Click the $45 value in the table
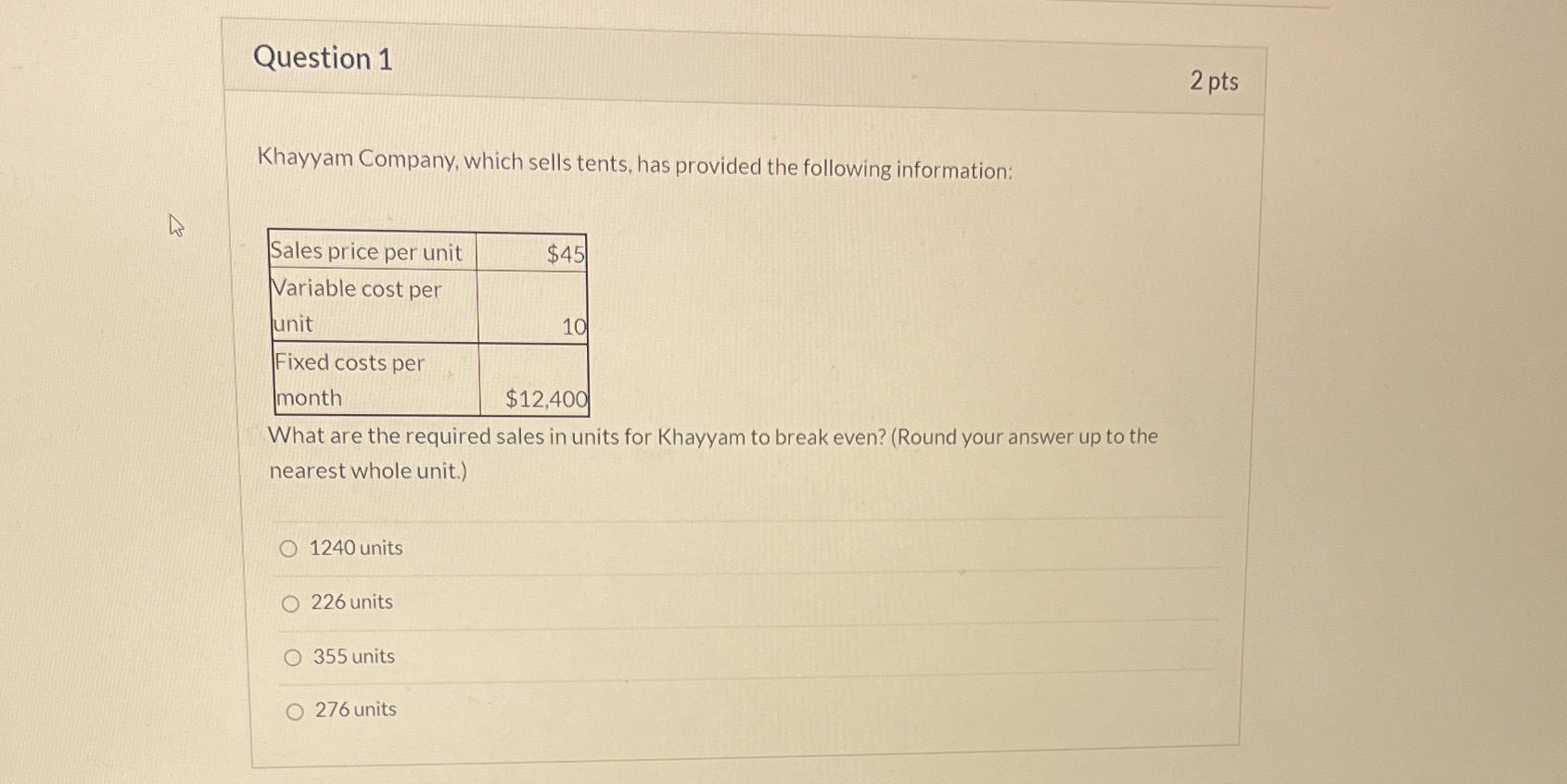The height and width of the screenshot is (784, 1567). click(x=564, y=251)
